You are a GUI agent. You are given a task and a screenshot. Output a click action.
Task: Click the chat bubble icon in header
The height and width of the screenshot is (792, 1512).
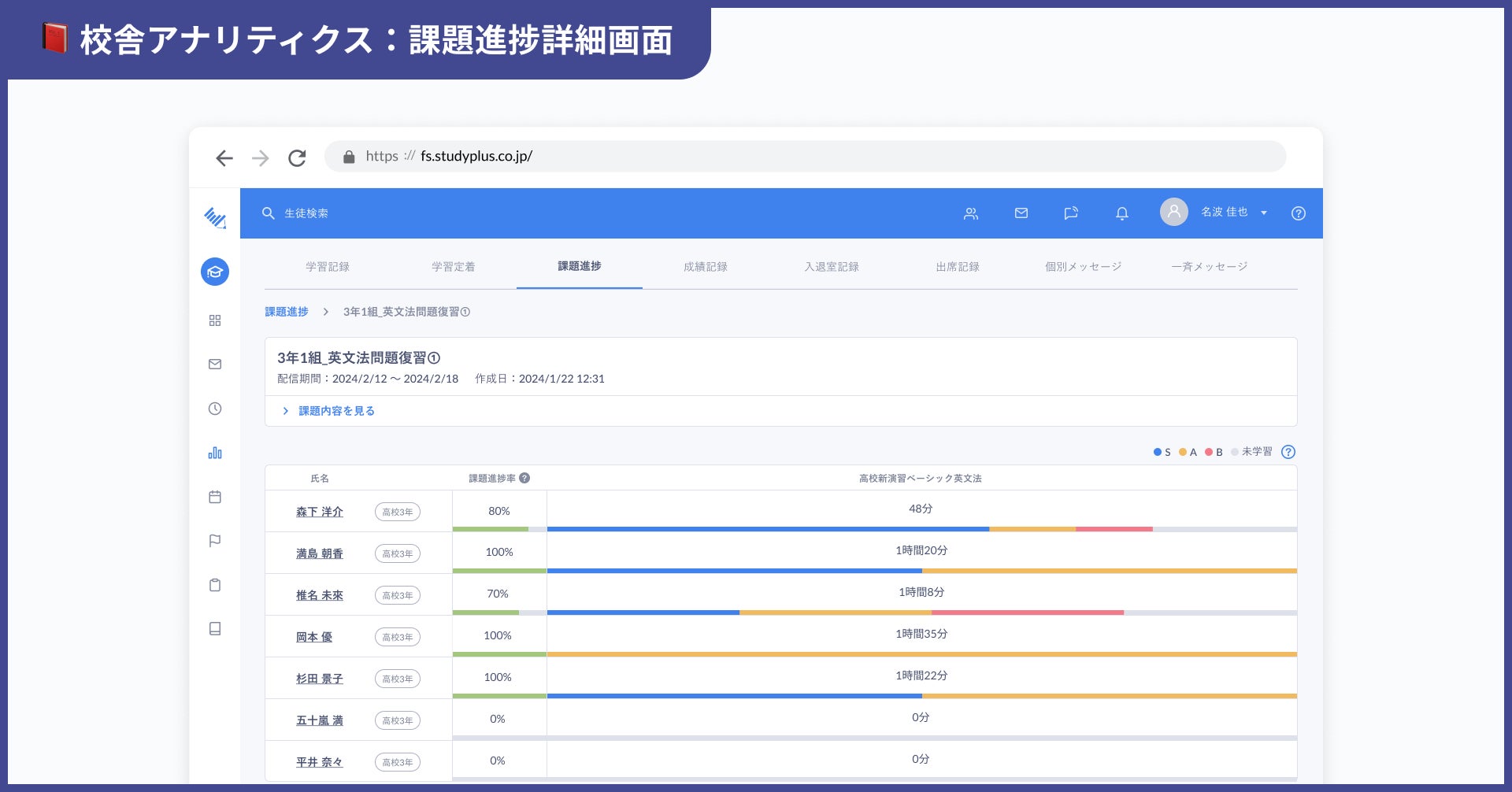click(1071, 213)
